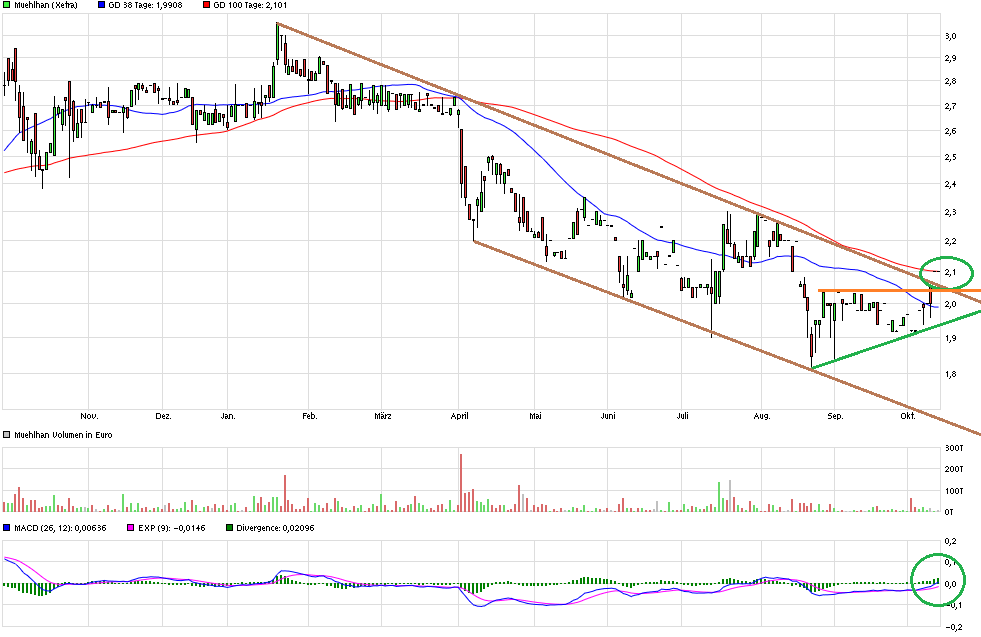Click the green Divergence legend swatch

pyautogui.click(x=229, y=528)
